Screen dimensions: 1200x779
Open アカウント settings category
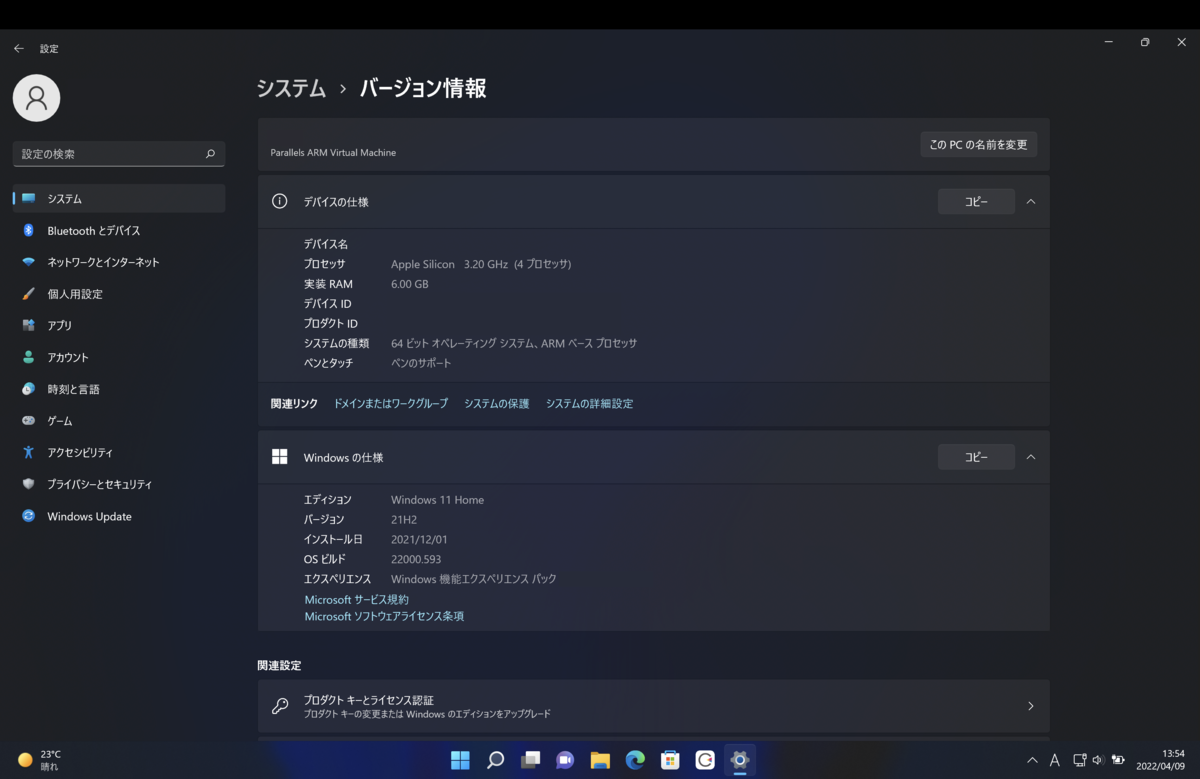[x=119, y=358]
